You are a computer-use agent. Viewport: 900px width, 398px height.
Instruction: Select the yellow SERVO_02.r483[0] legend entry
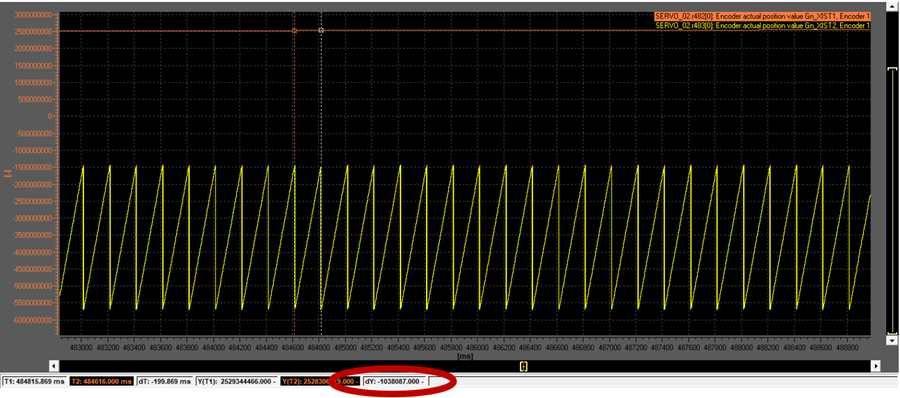pyautogui.click(x=762, y=25)
